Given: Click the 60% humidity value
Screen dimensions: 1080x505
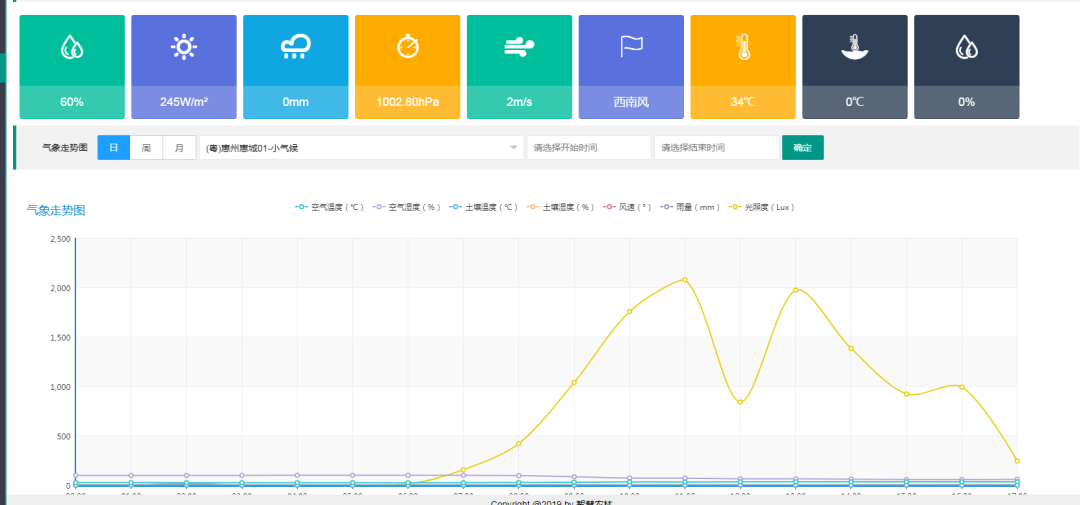Looking at the screenshot, I should [x=72, y=102].
